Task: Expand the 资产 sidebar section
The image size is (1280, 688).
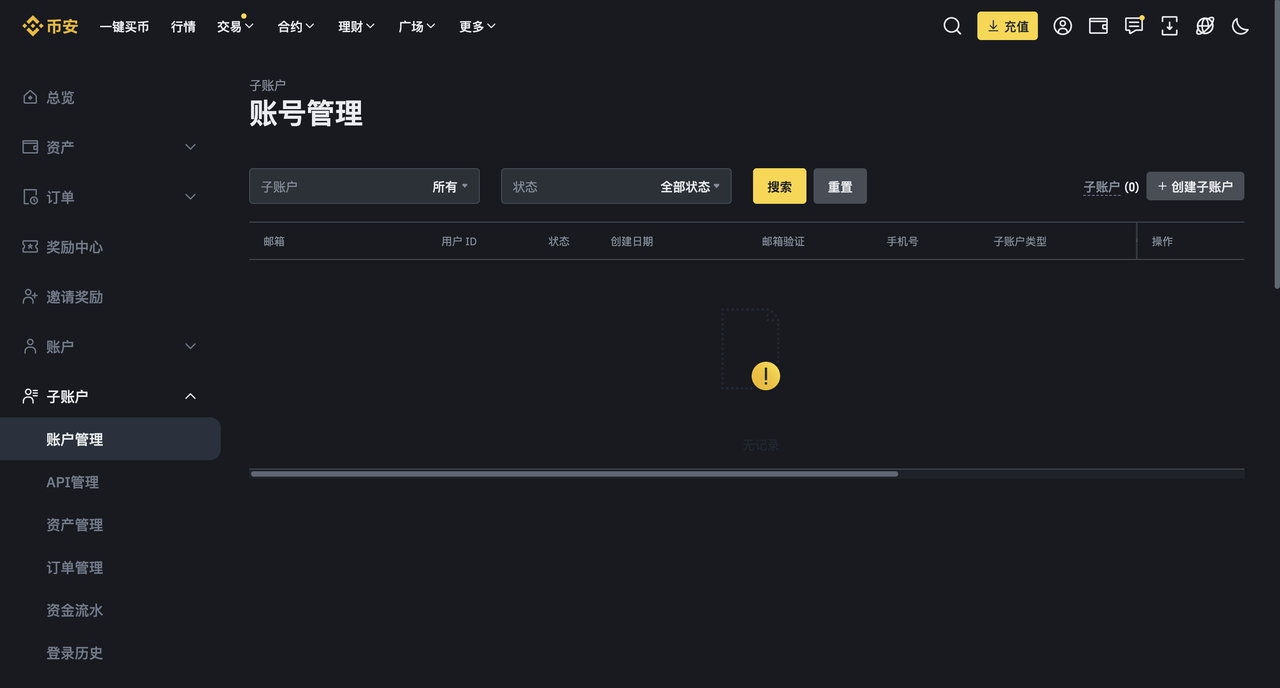Action: tap(110, 147)
